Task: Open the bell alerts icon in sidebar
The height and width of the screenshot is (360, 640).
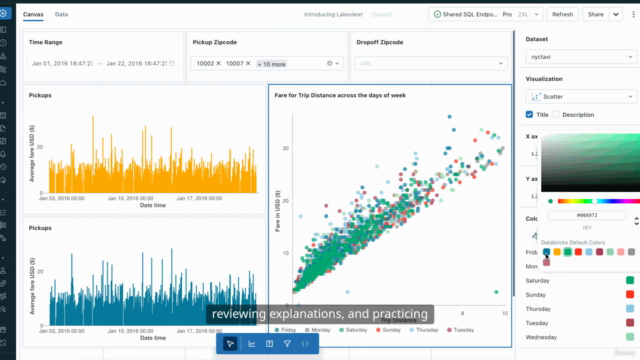Action: 3,154
